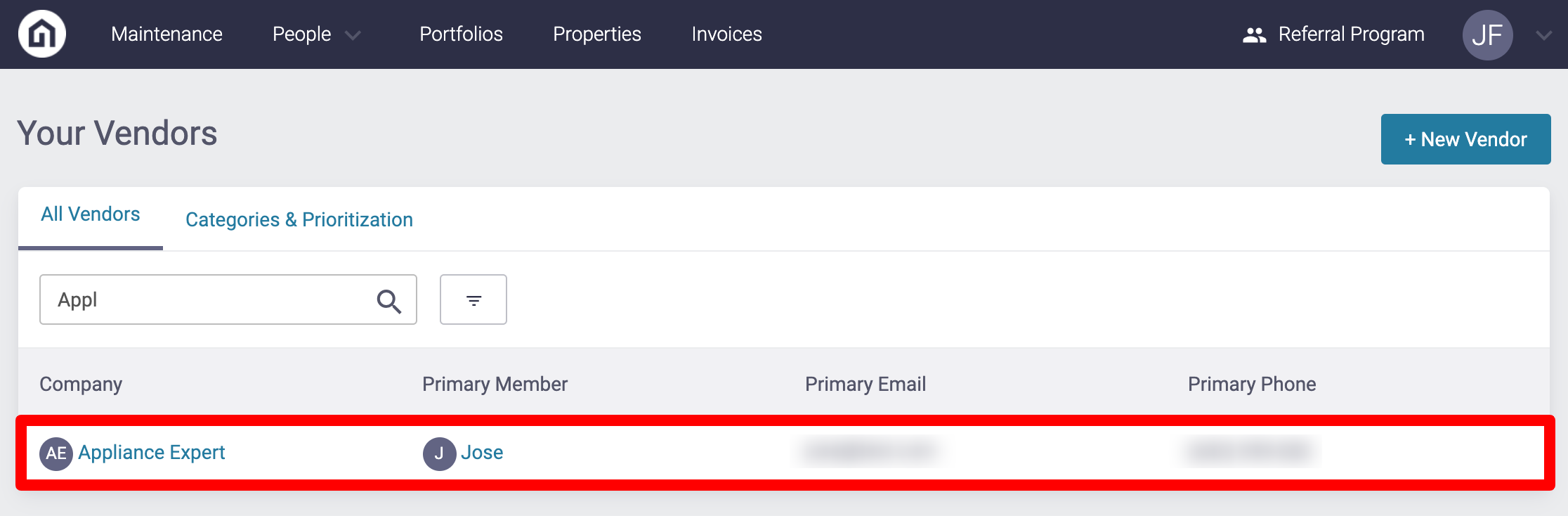Go to Properties page
The image size is (1568, 516).
coord(596,34)
